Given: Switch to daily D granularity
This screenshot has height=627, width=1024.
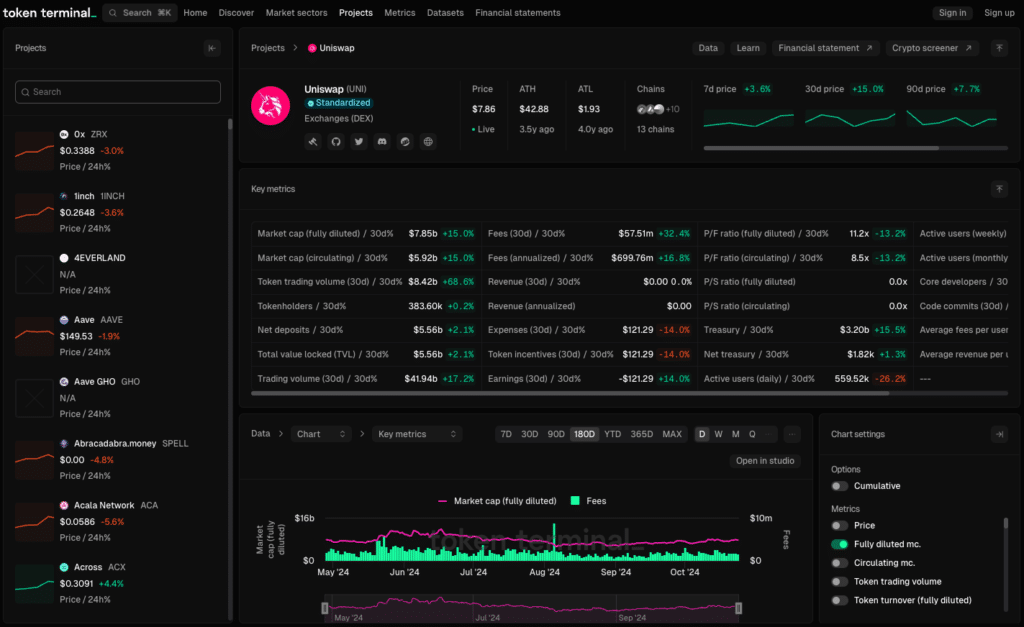Looking at the screenshot, I should (x=702, y=434).
